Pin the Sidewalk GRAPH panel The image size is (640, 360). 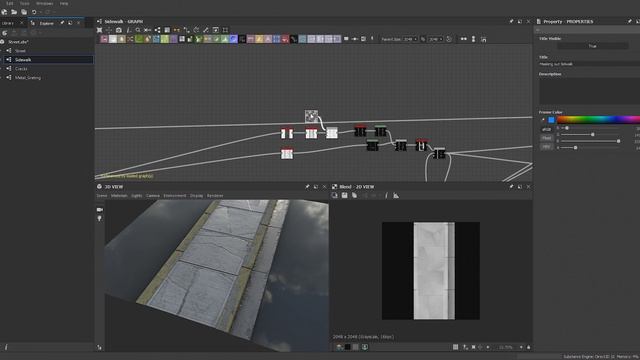(511, 21)
